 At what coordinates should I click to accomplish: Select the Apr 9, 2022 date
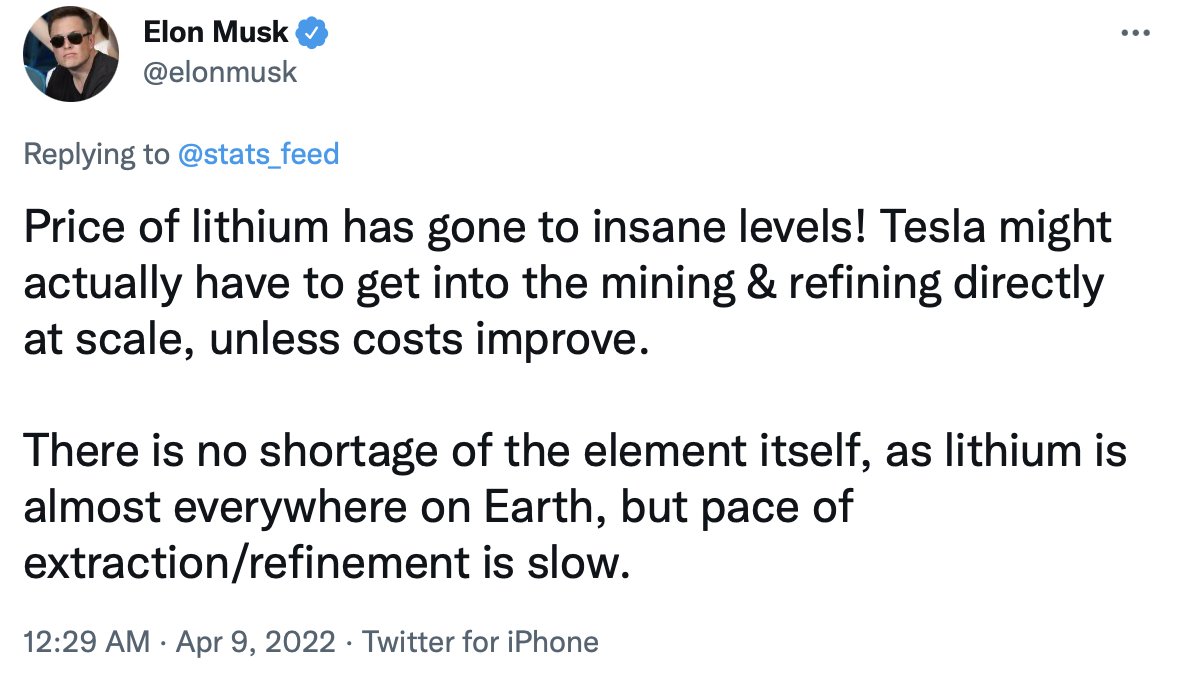[x=257, y=641]
